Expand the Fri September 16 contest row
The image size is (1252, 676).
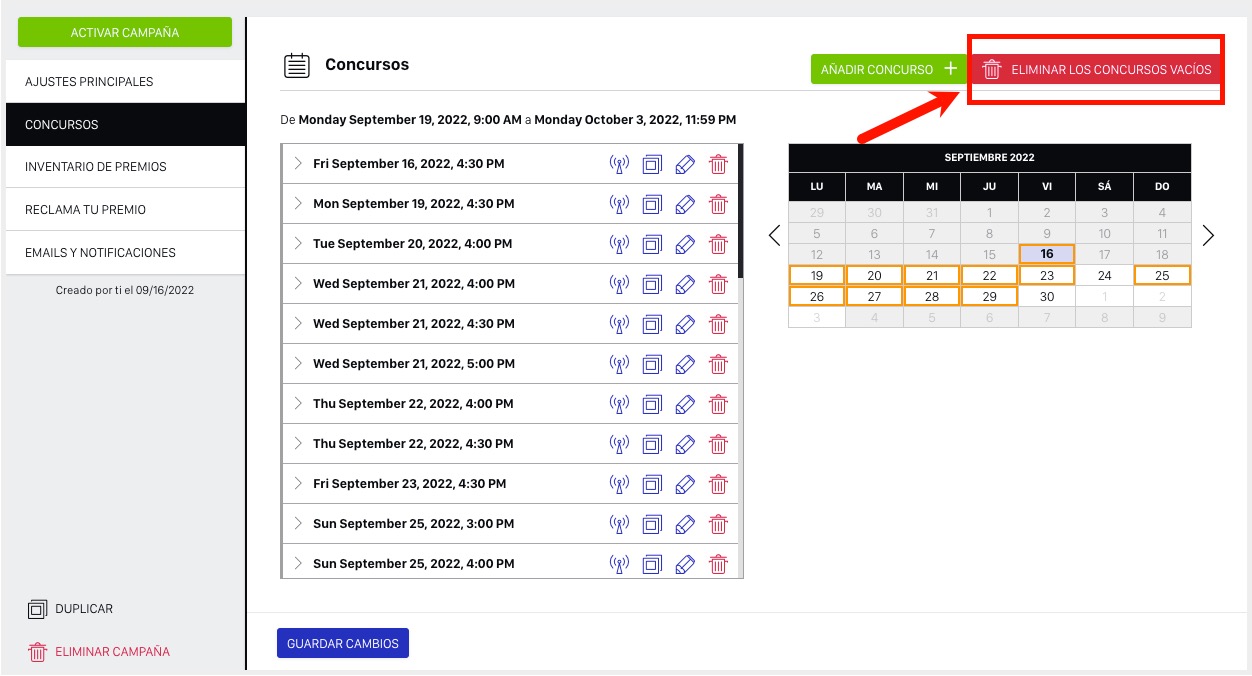tap(298, 163)
